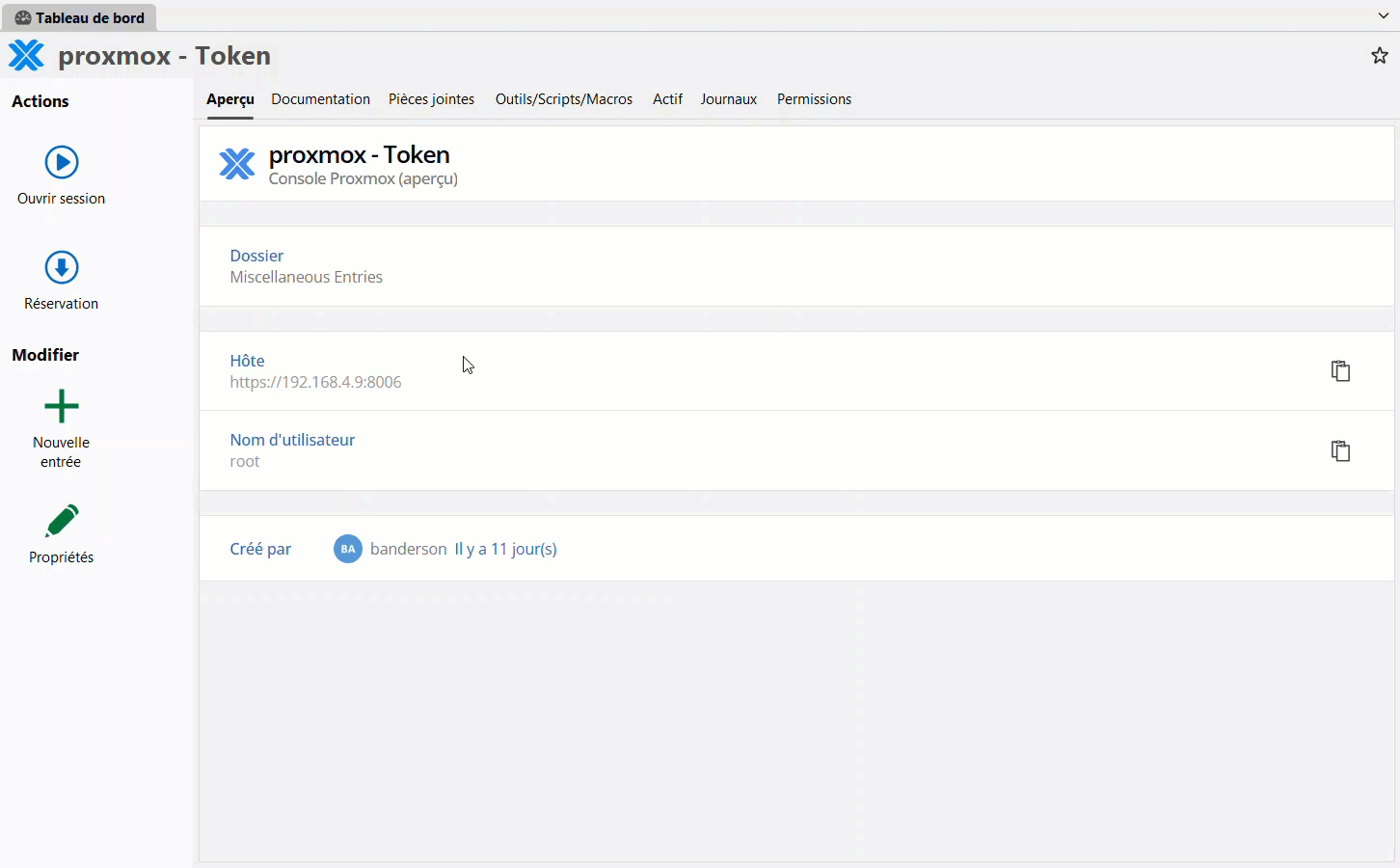
Task: Click the 'Il y a 11 jour(s)' timestamp
Action: tap(505, 549)
